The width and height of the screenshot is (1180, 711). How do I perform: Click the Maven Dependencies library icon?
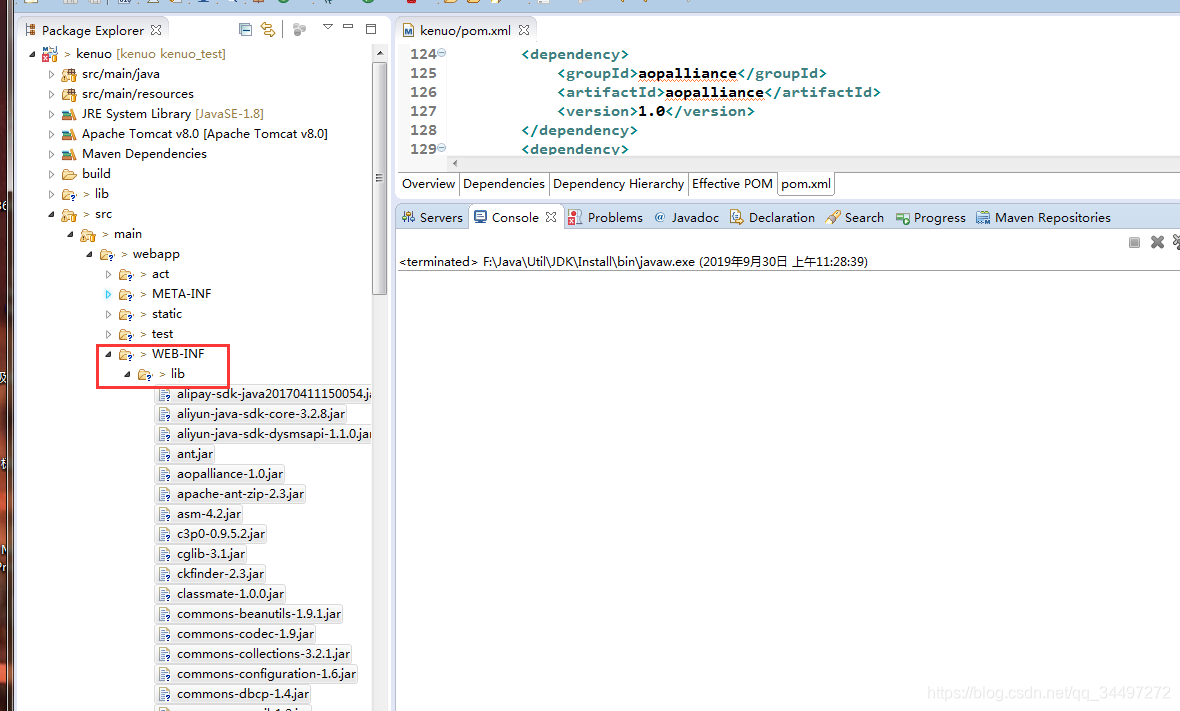68,154
